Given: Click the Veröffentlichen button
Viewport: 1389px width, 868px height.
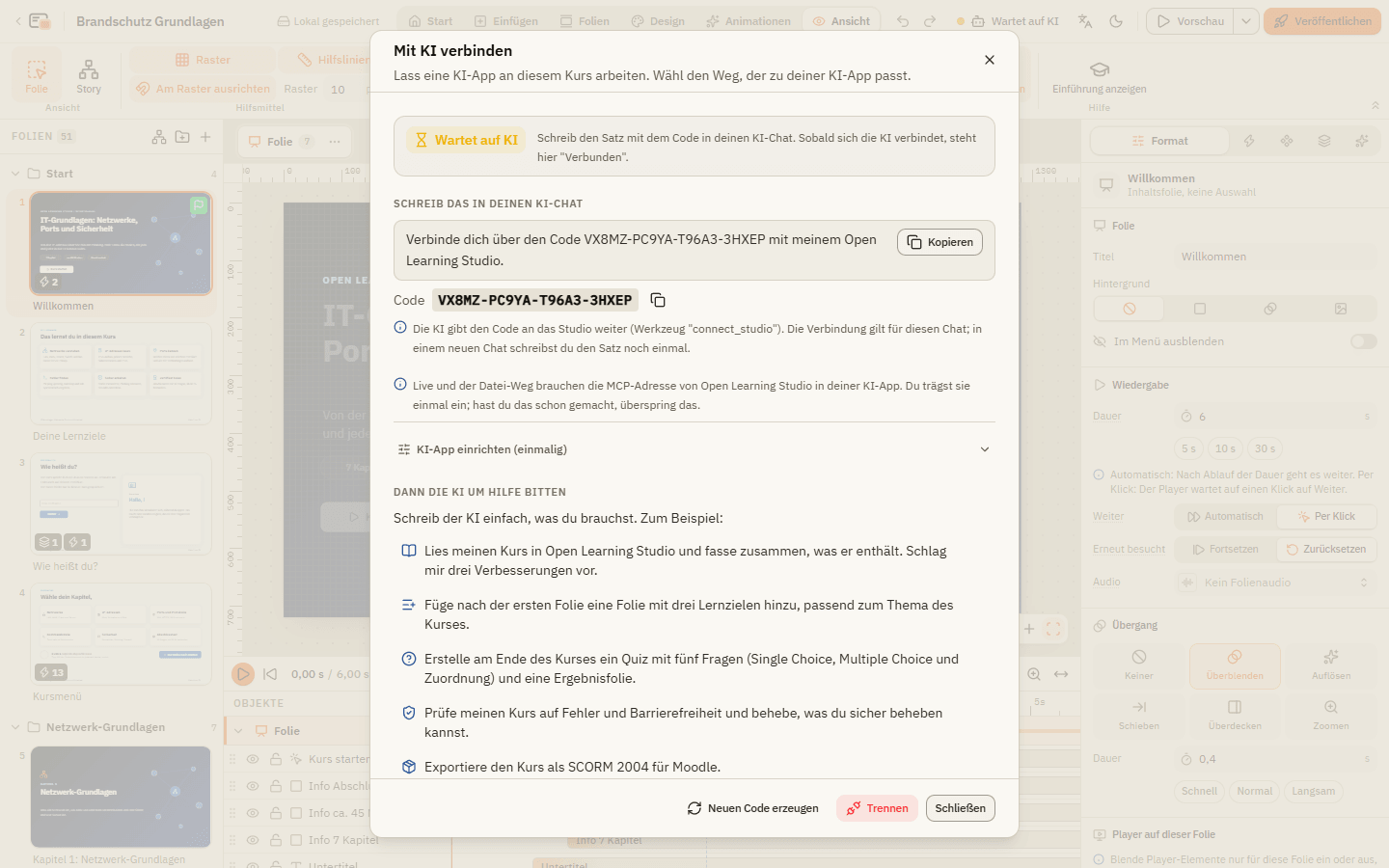Looking at the screenshot, I should tap(1322, 21).
